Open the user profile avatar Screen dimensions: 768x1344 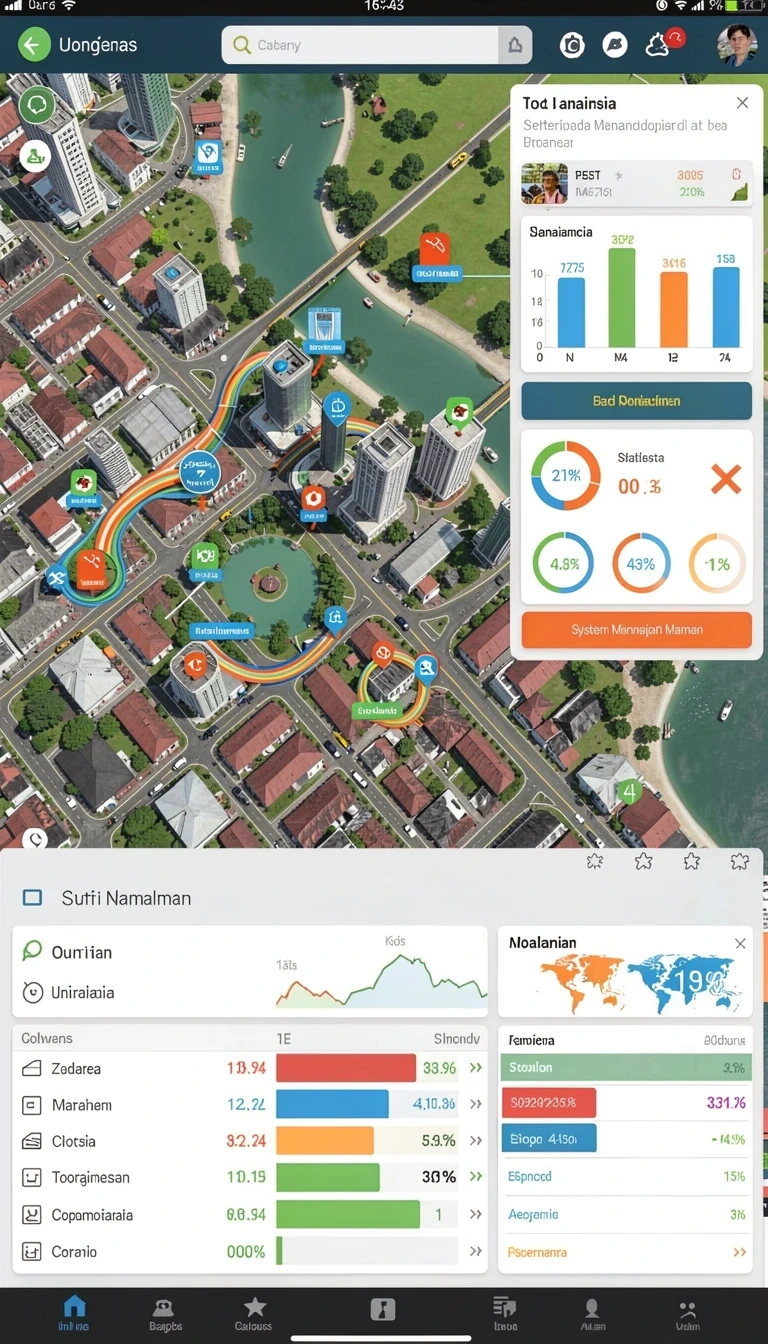click(737, 44)
